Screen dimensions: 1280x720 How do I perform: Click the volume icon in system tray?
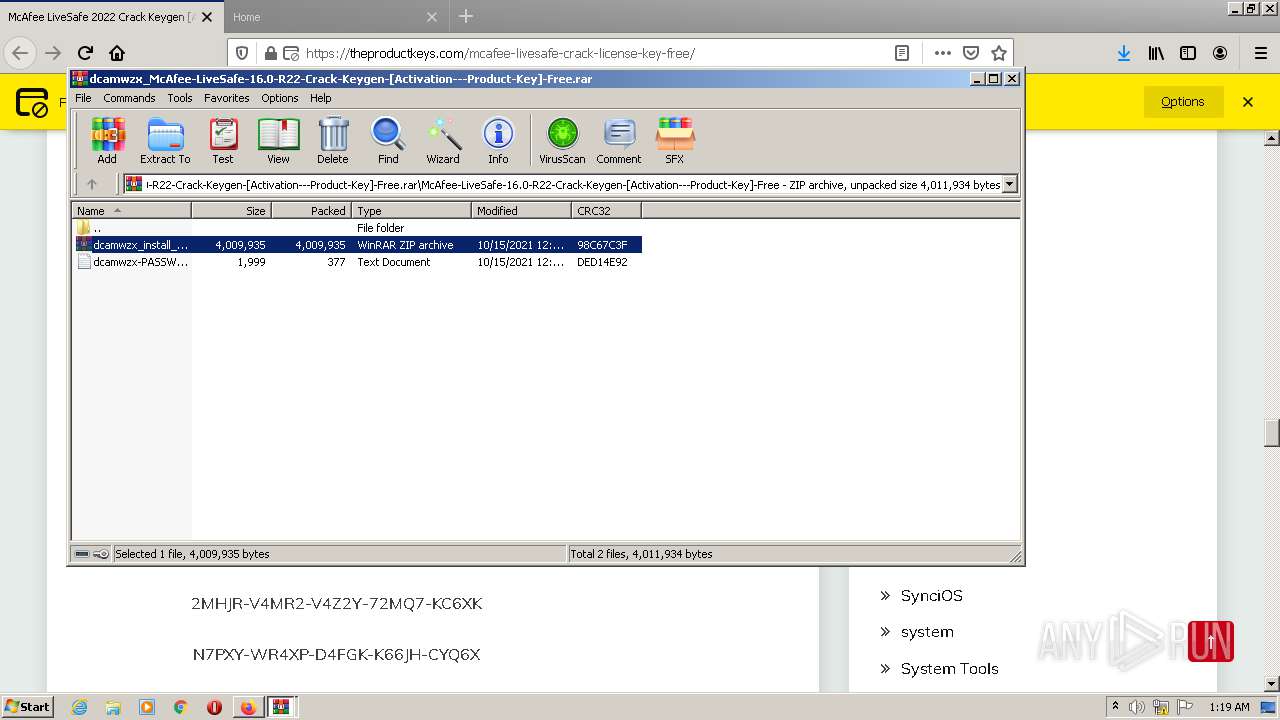pos(1137,707)
